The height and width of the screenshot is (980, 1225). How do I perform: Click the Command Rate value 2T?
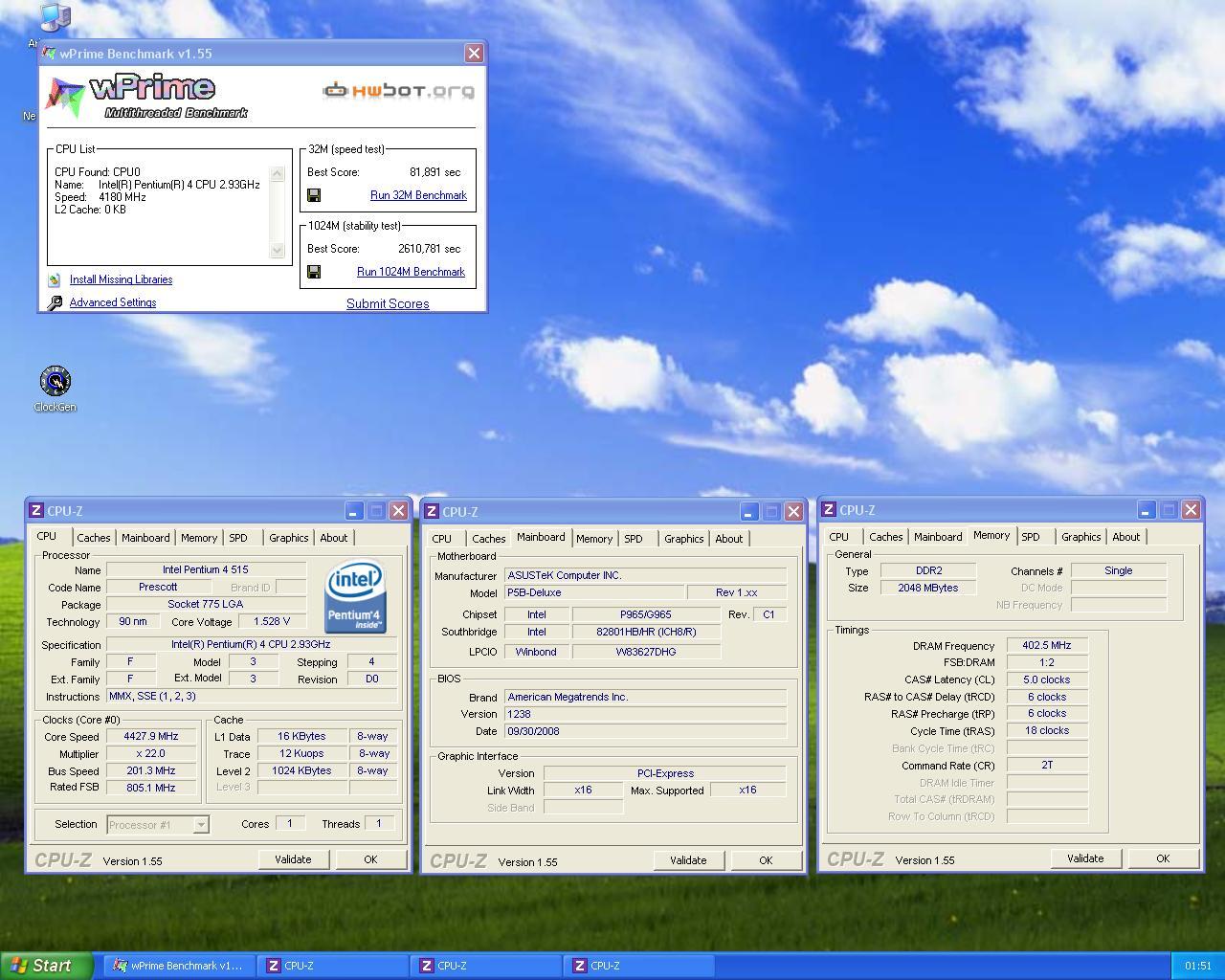tap(1047, 766)
